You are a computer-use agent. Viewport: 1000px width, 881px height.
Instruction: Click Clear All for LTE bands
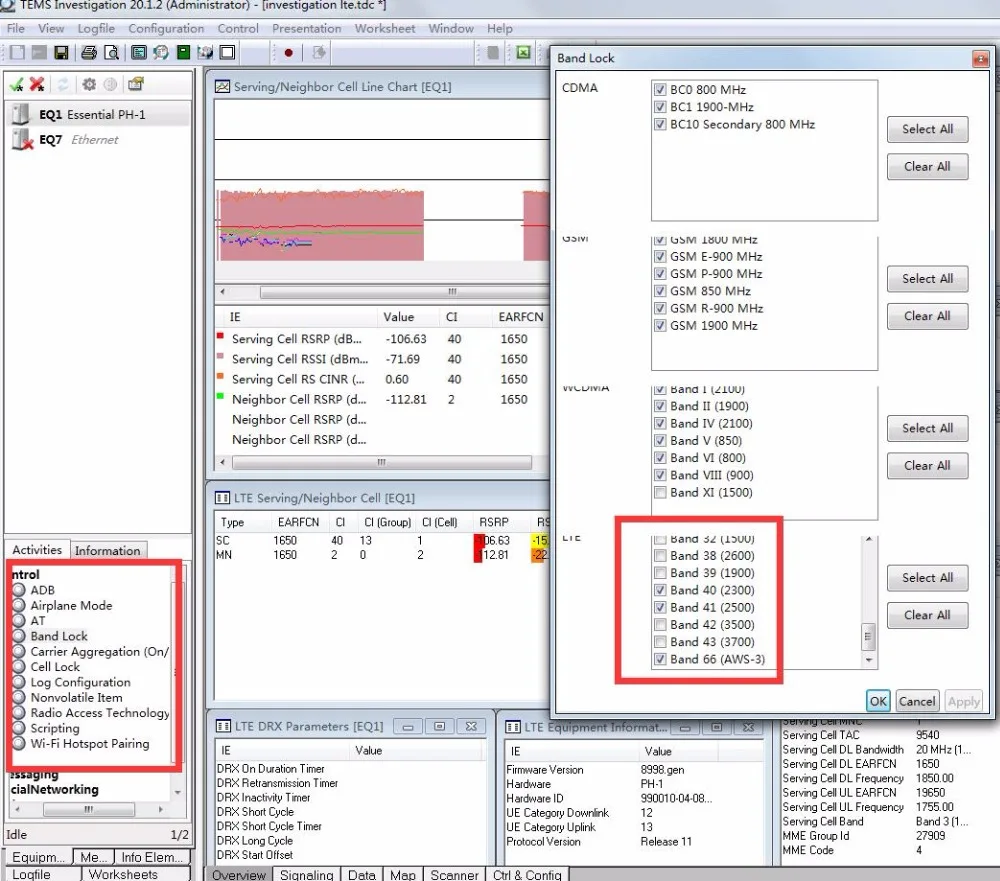tap(927, 615)
